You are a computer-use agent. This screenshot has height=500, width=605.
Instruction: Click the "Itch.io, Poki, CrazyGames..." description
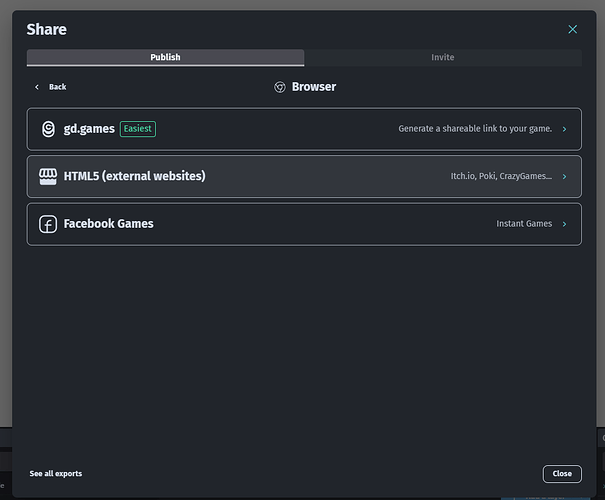[x=501, y=176]
